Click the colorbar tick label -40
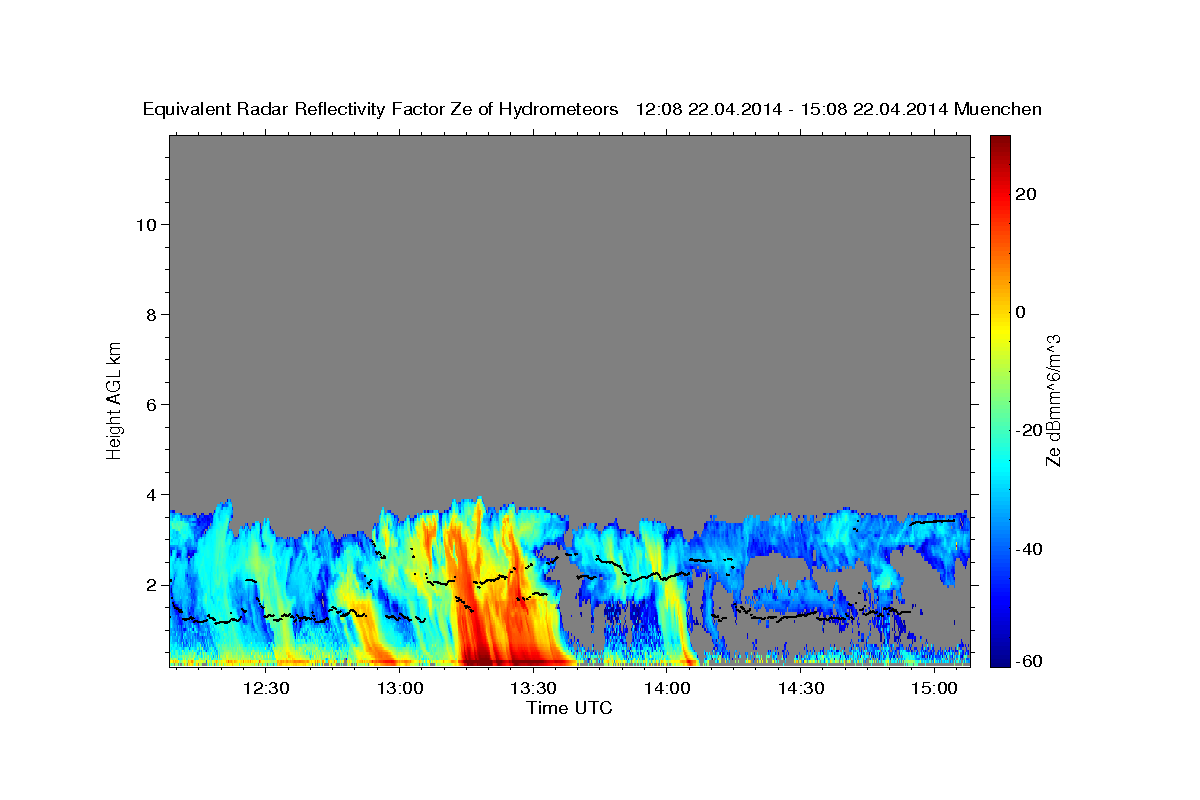 (x=1029, y=548)
